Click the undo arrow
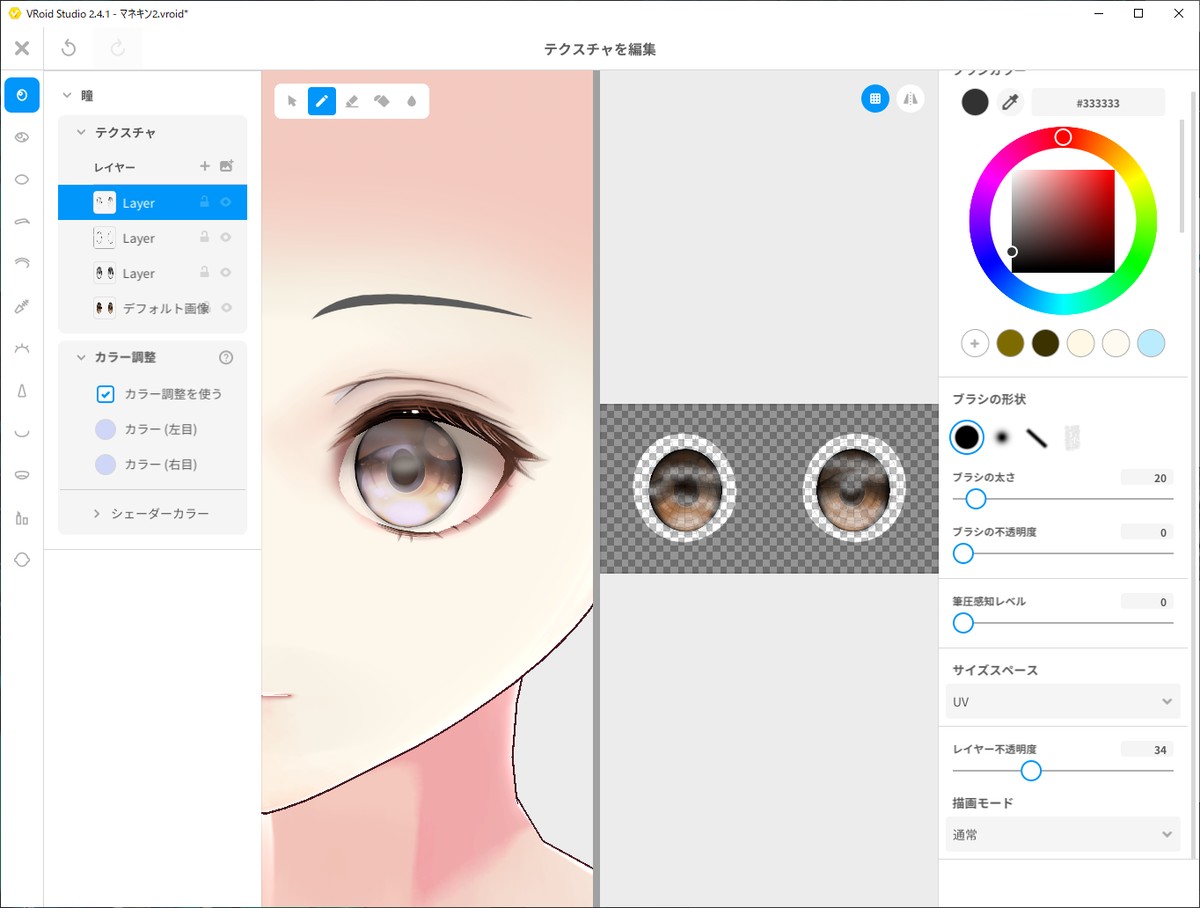This screenshot has height=908, width=1200. point(69,48)
